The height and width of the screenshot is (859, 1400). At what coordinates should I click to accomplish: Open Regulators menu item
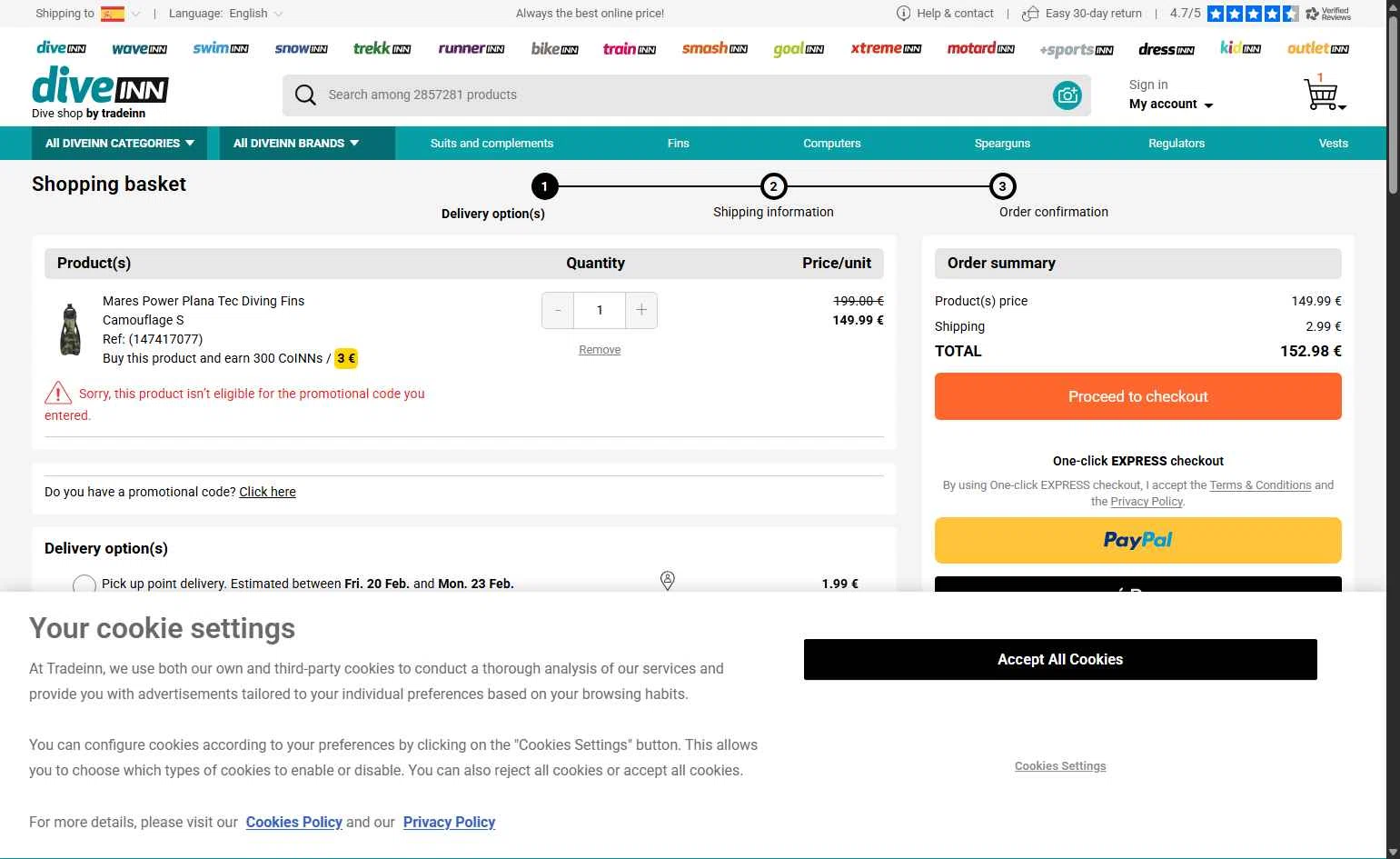click(x=1177, y=144)
